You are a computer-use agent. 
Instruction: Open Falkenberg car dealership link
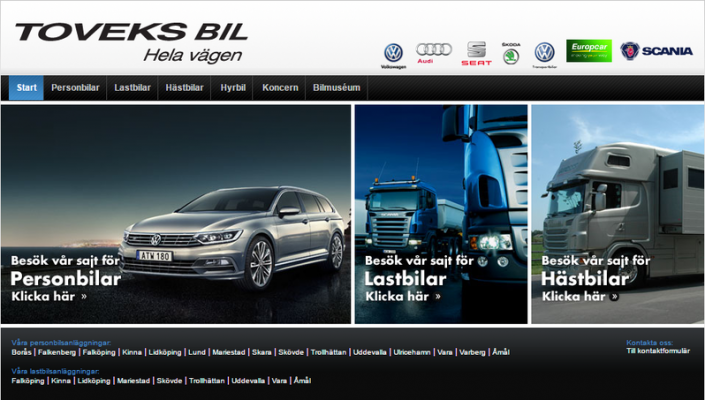(57, 352)
